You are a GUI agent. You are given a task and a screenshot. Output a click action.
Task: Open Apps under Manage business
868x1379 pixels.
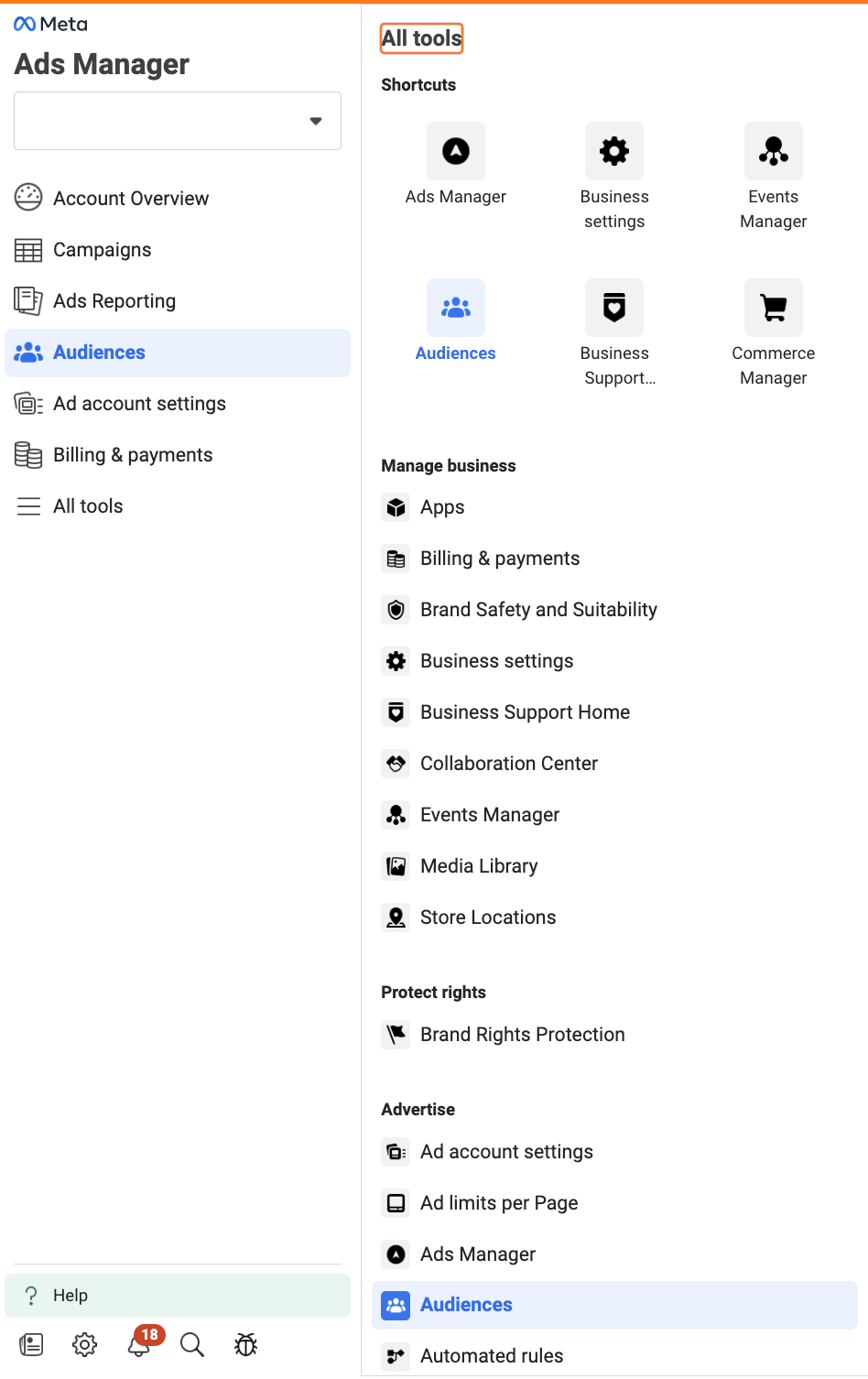point(614,507)
